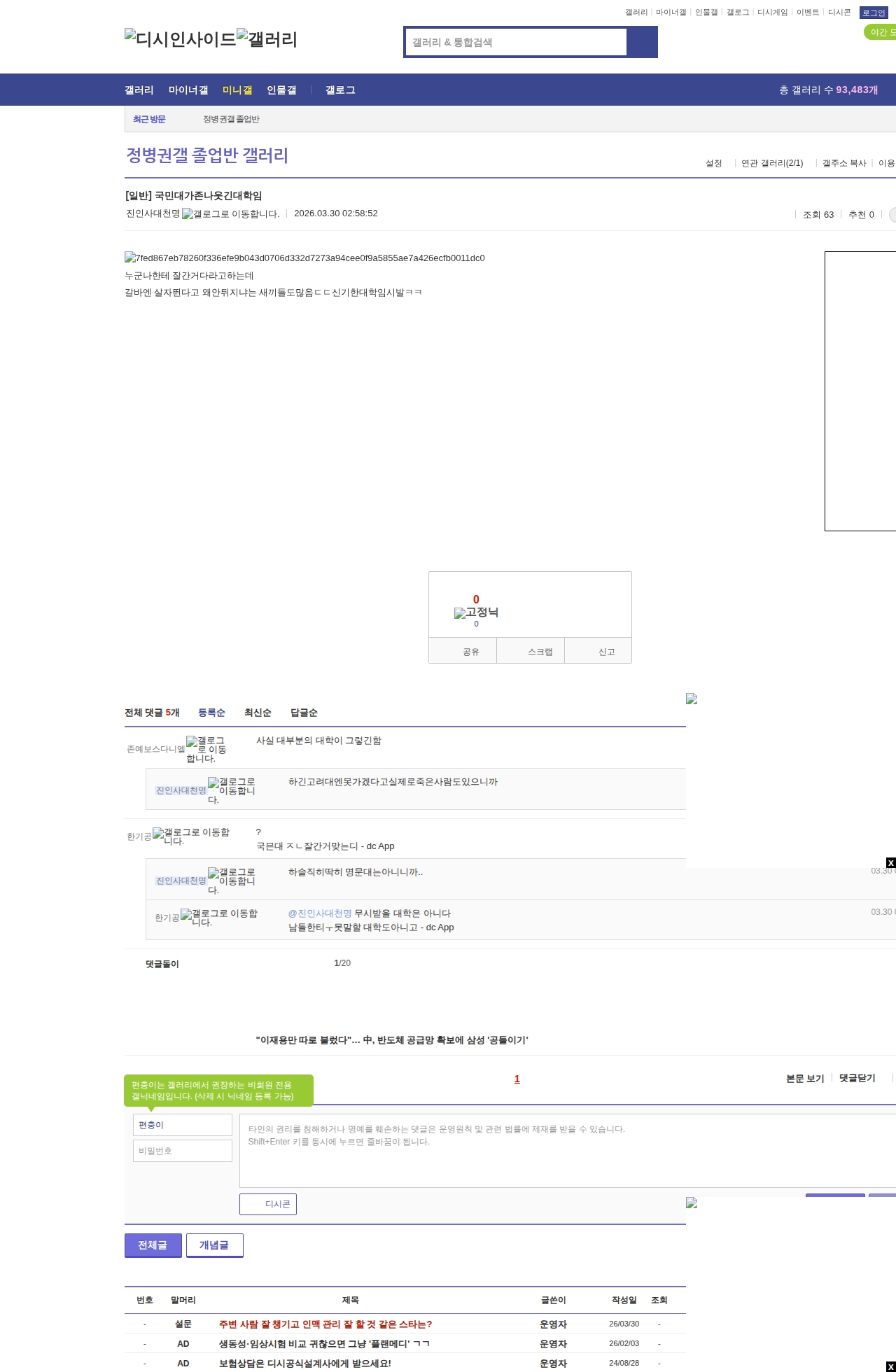Open the small 갤로그 link in the top utility row
The height and width of the screenshot is (1372, 896).
pos(738,13)
